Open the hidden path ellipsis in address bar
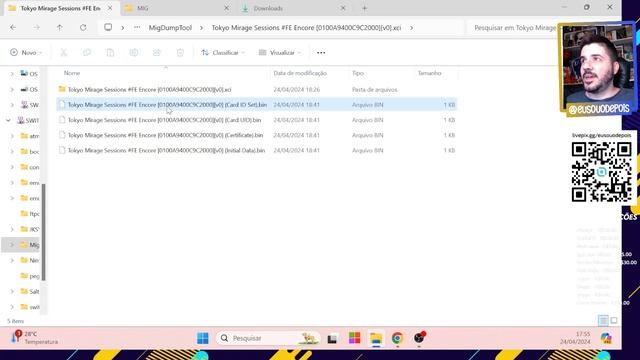This screenshot has width=640, height=360. click(137, 28)
